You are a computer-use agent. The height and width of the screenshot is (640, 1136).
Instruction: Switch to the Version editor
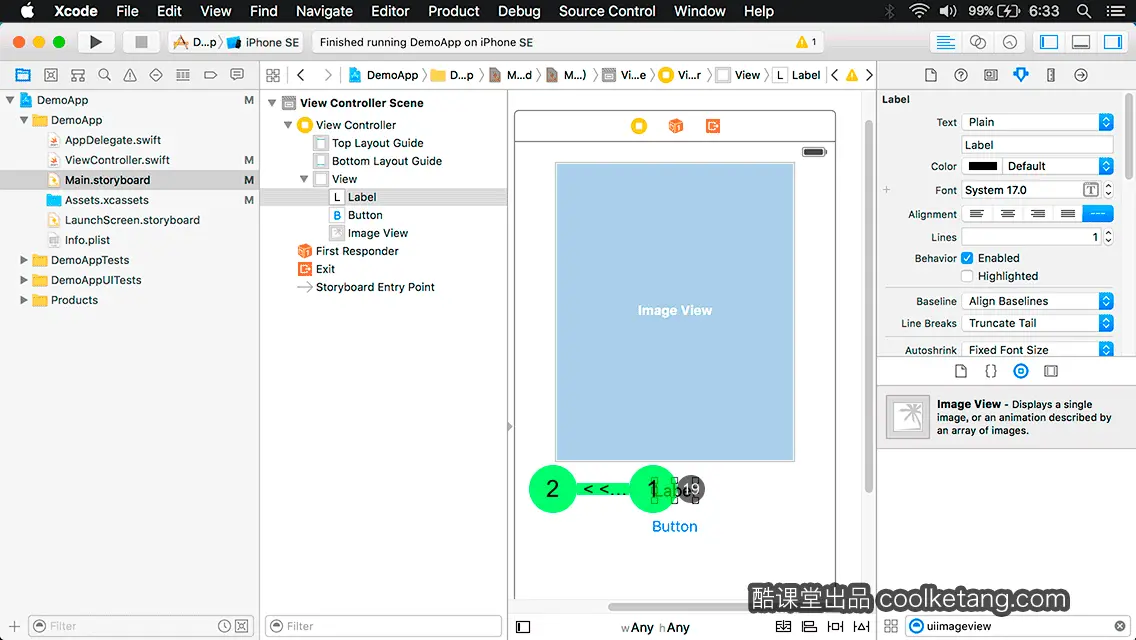click(1009, 42)
